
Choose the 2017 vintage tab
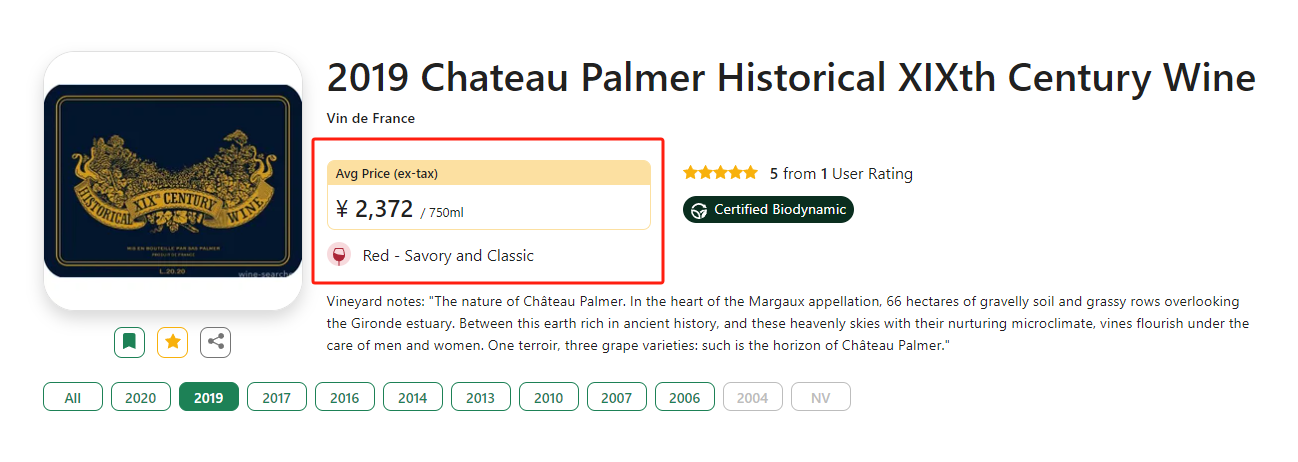coord(277,397)
